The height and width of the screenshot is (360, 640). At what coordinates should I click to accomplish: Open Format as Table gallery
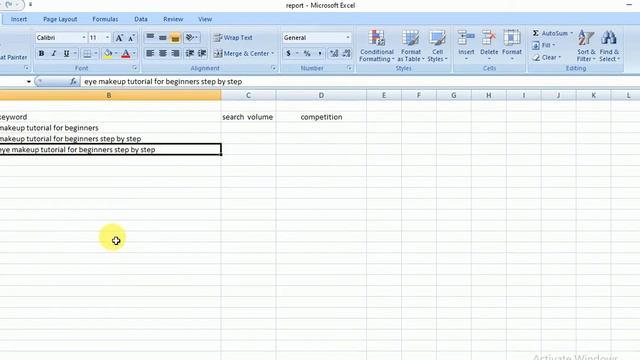[411, 46]
